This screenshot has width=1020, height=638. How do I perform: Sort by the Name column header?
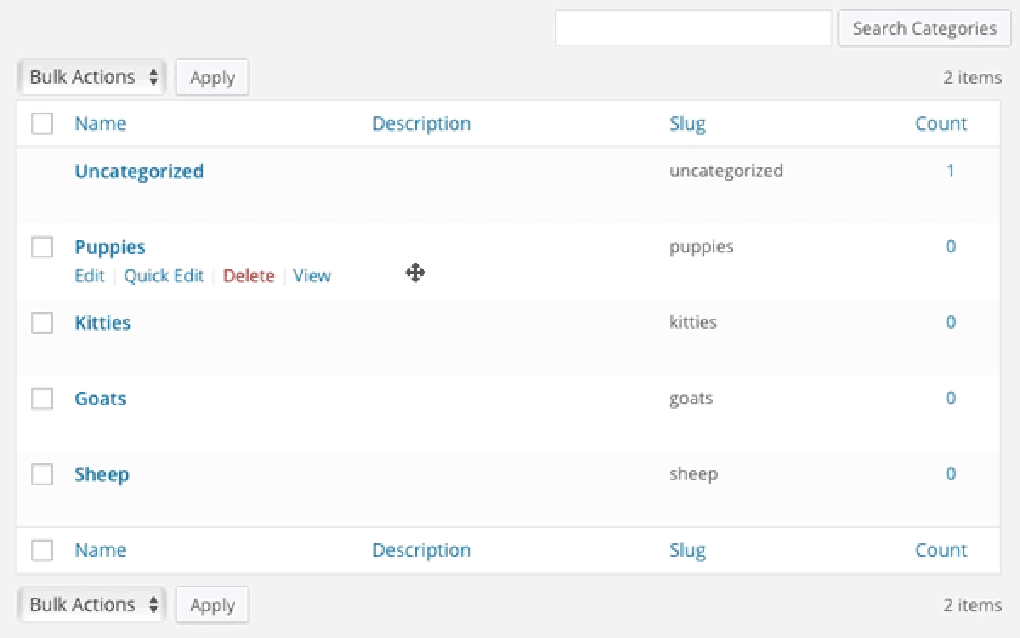tap(100, 124)
